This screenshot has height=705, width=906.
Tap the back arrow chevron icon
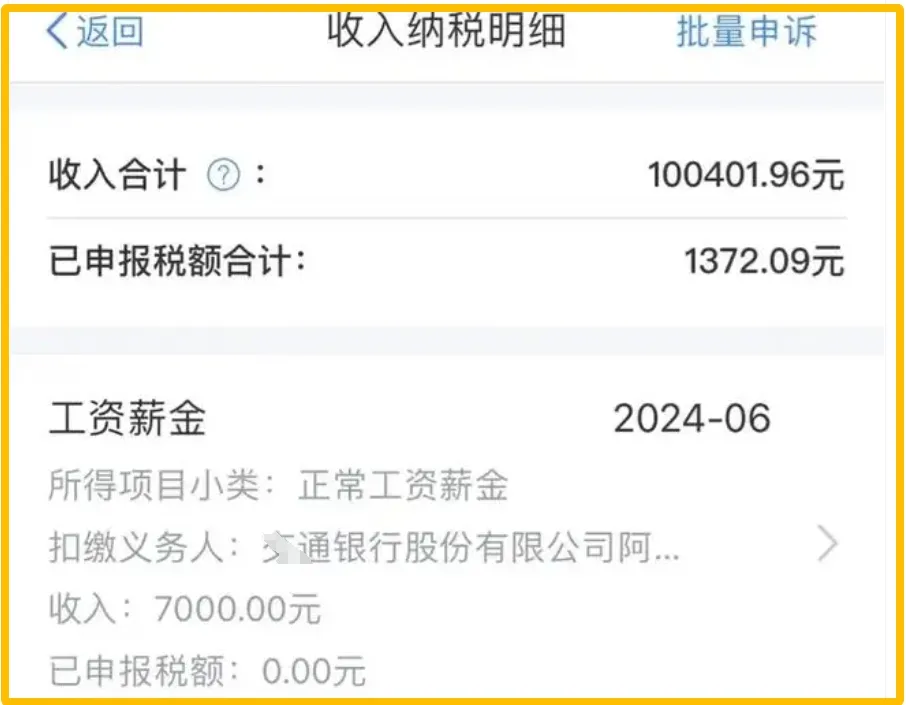(57, 30)
